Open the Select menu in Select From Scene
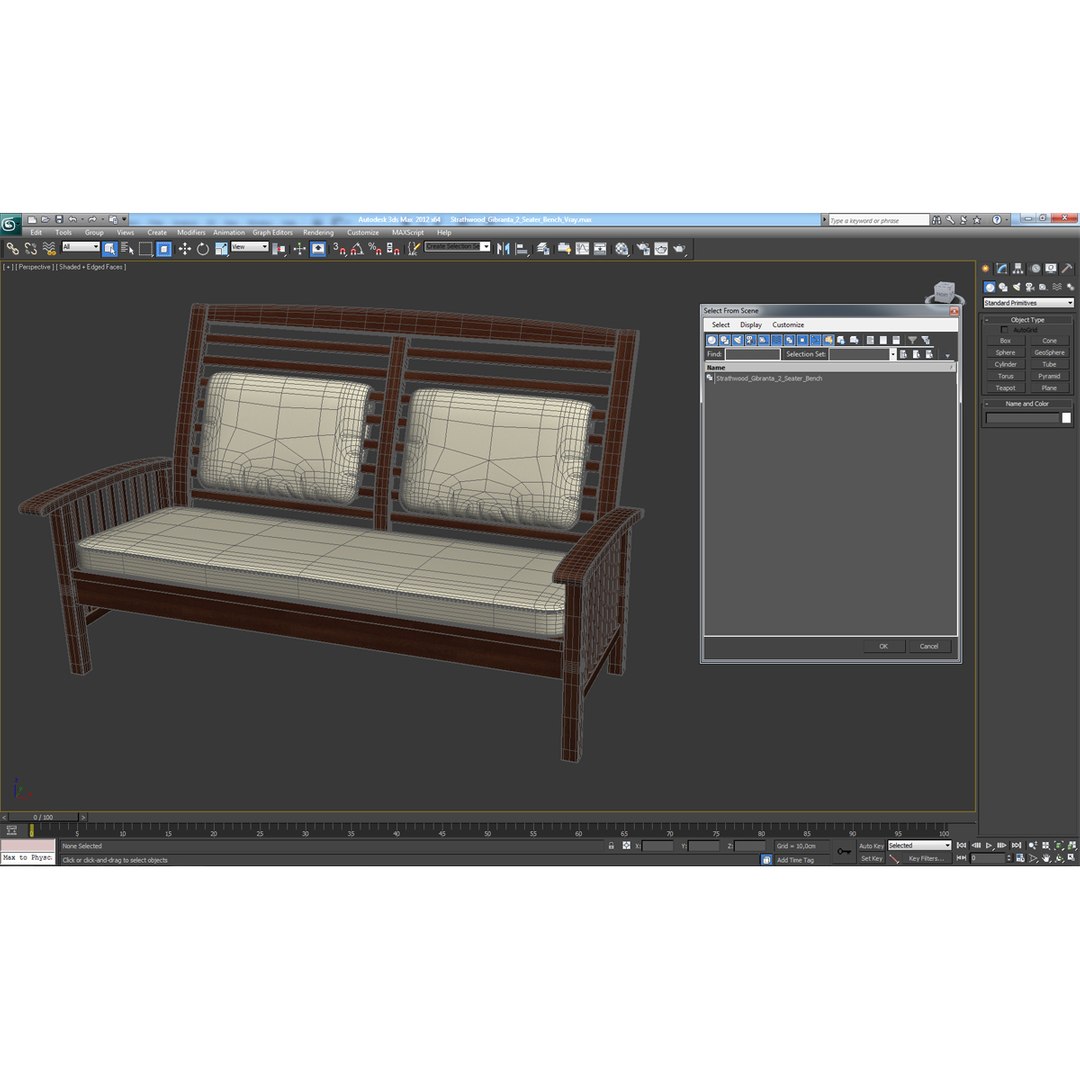 point(720,324)
